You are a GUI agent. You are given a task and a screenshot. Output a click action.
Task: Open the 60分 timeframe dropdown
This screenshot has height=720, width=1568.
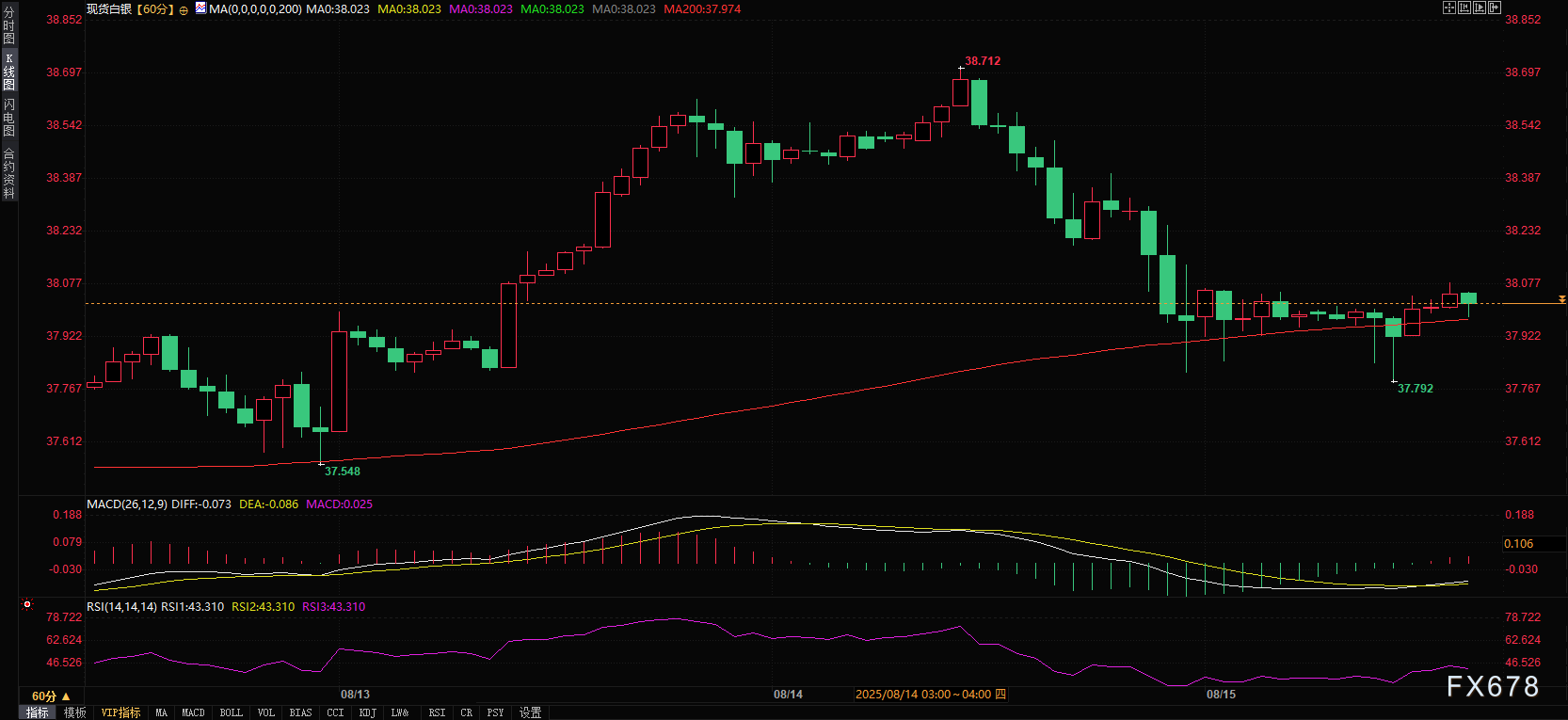click(51, 696)
